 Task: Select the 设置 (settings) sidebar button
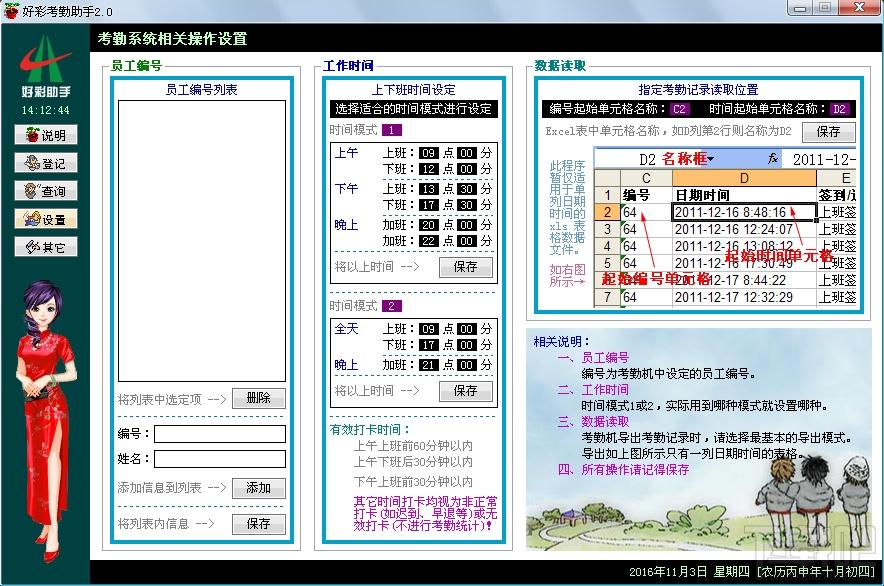(46, 219)
